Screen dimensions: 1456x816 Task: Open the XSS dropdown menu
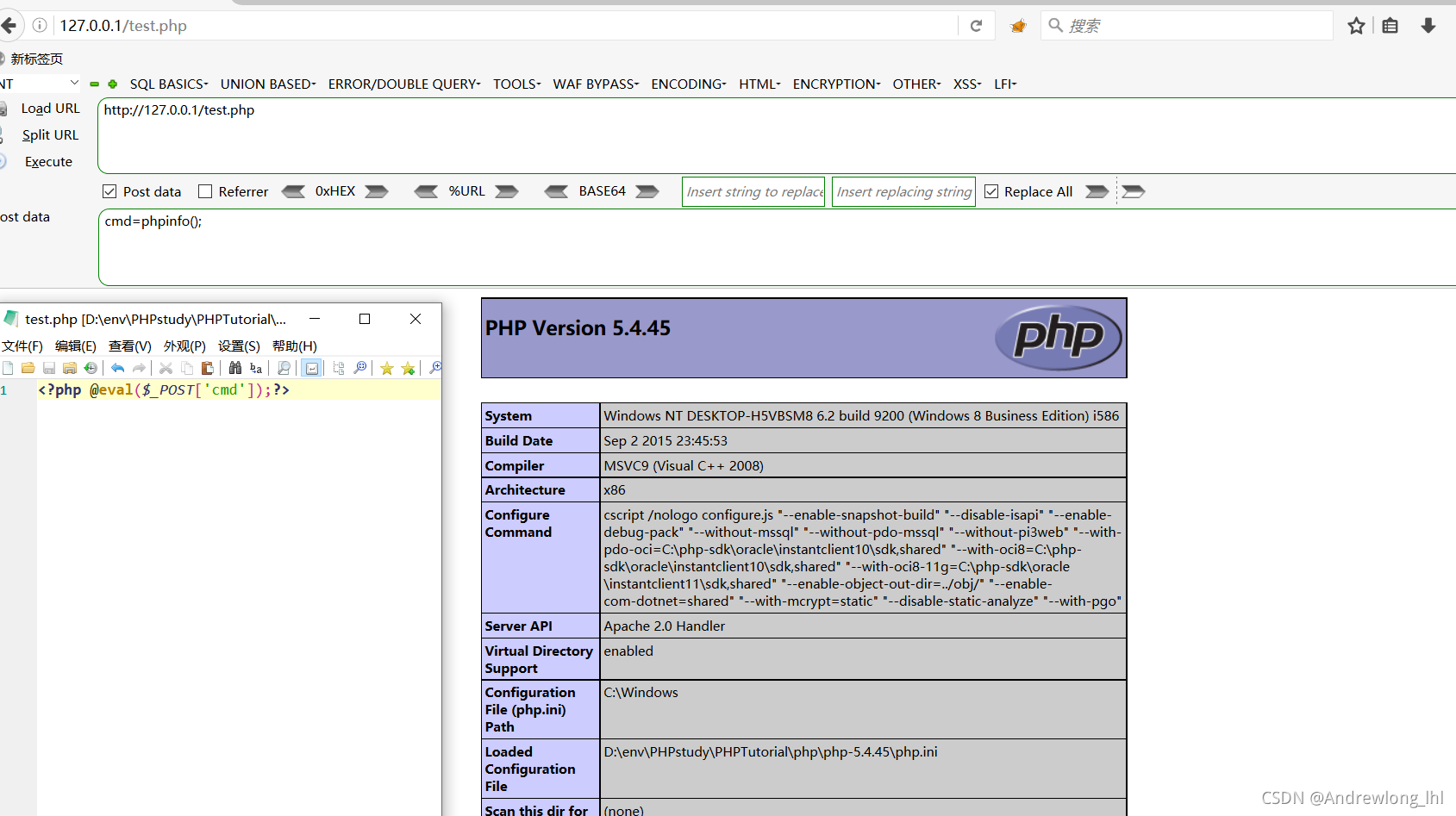(967, 84)
